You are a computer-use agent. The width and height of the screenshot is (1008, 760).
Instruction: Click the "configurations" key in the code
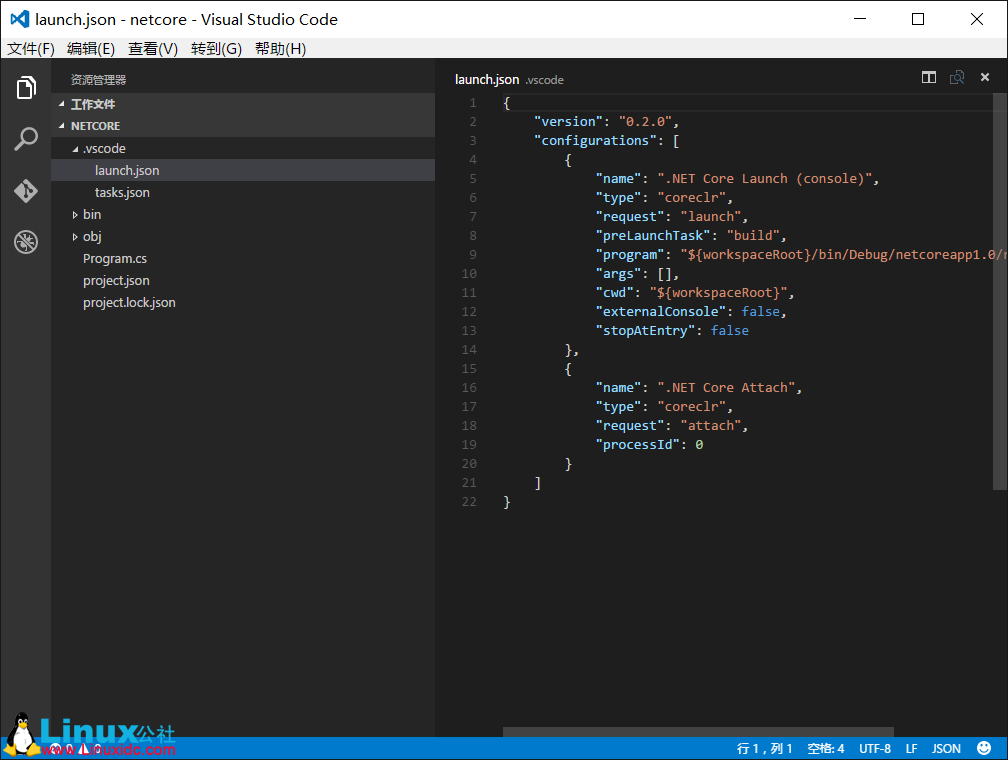tap(595, 140)
